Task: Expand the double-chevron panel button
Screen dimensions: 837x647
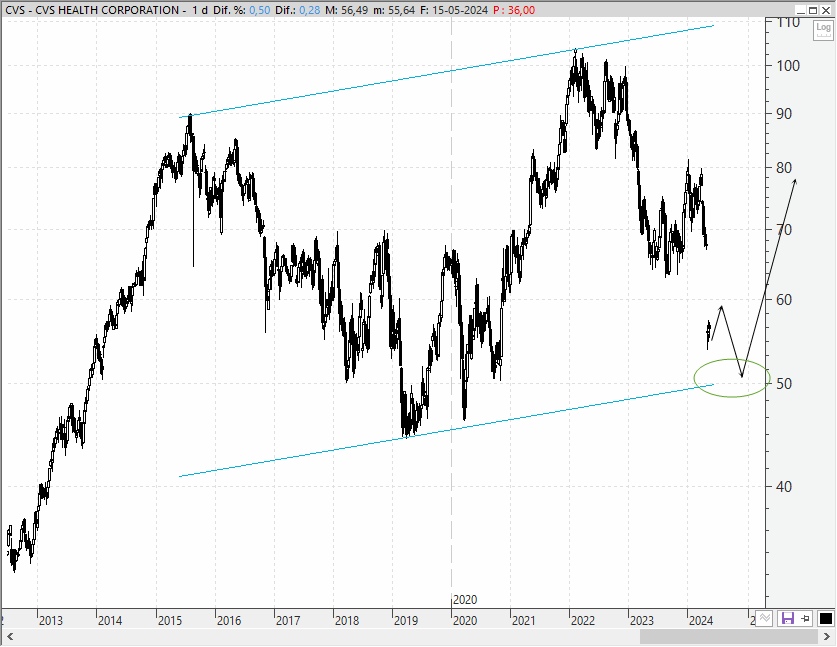Action: click(x=765, y=618)
